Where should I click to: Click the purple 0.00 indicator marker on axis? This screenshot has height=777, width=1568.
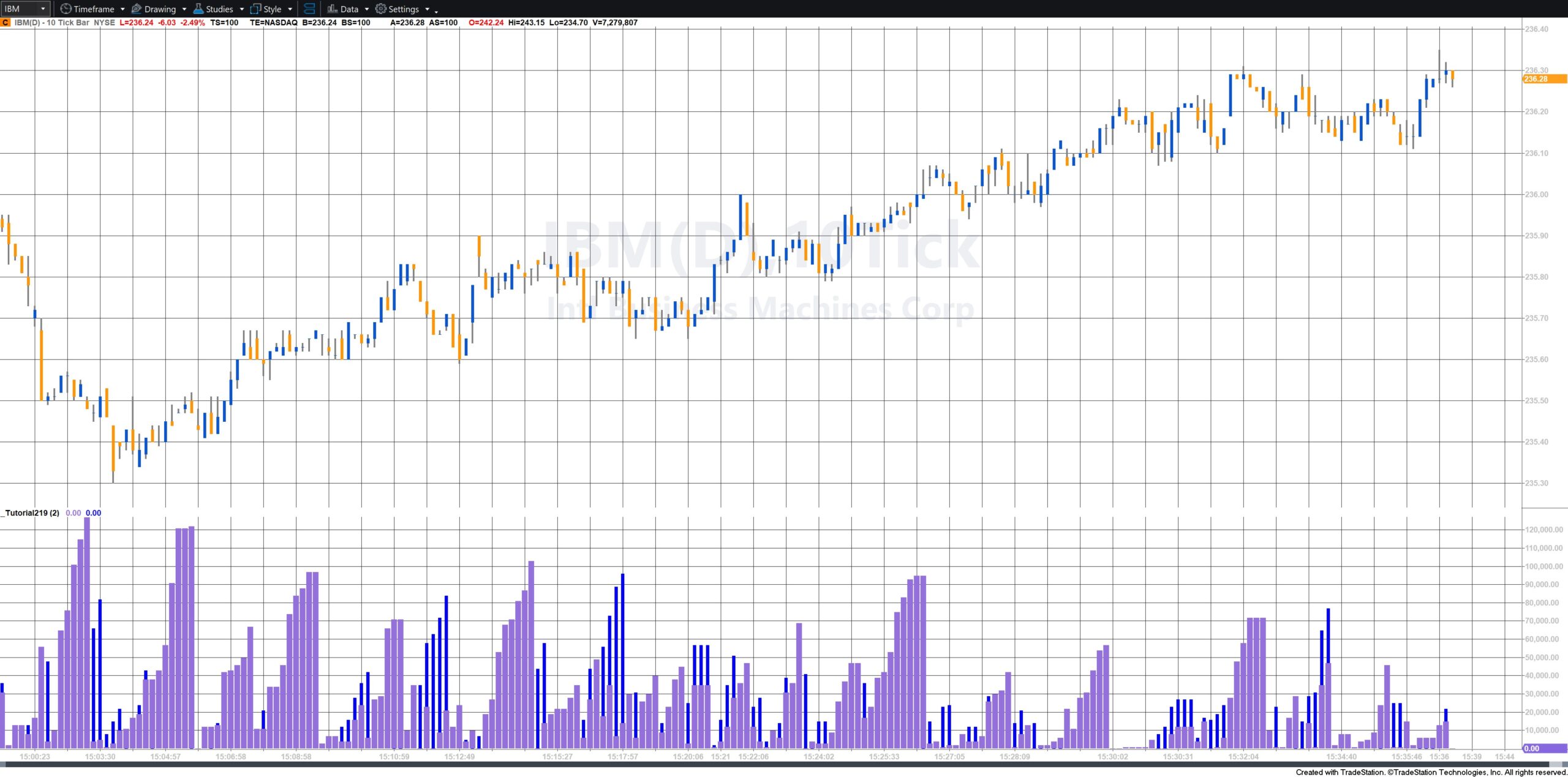(1545, 748)
